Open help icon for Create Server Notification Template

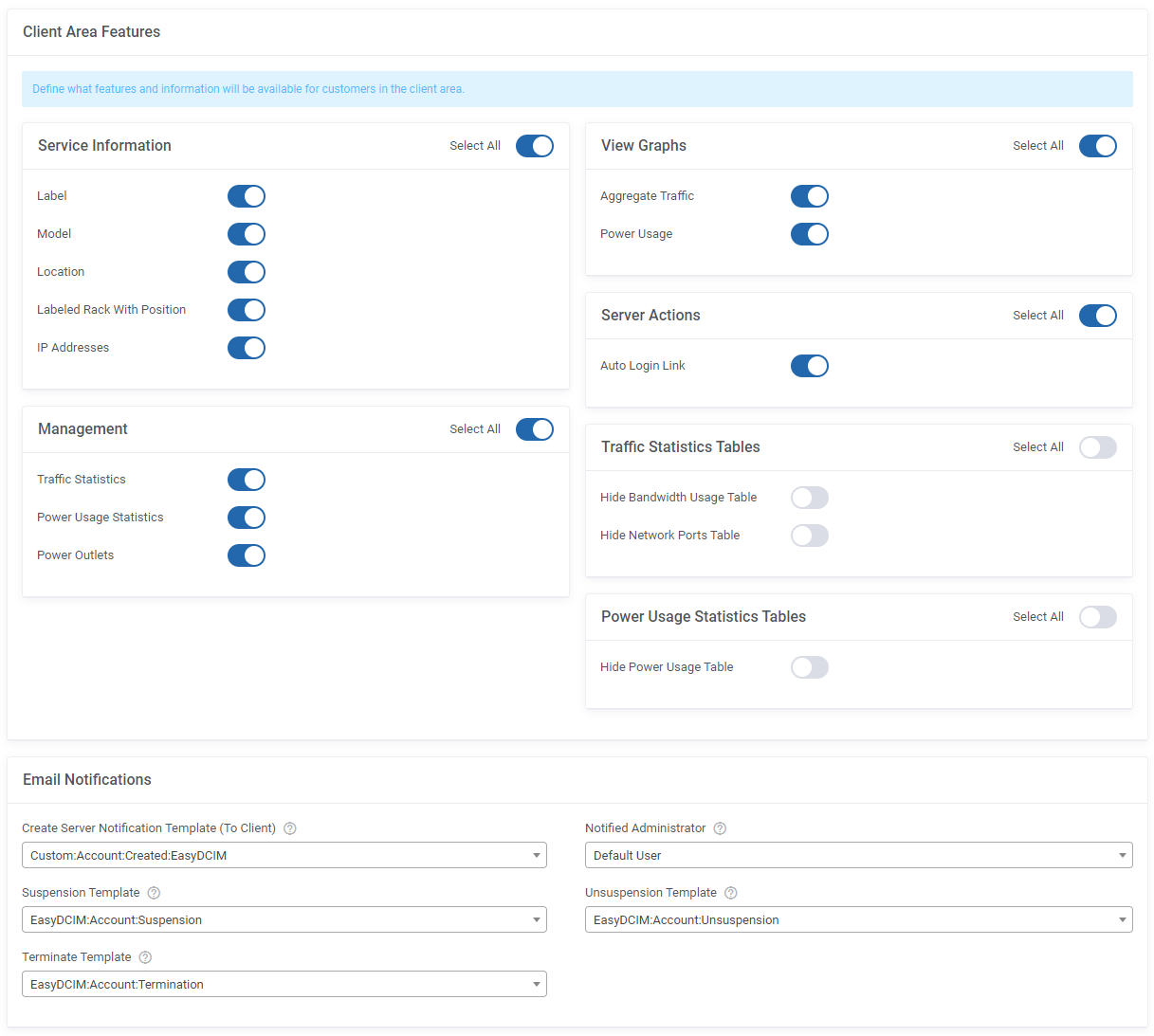coord(290,828)
